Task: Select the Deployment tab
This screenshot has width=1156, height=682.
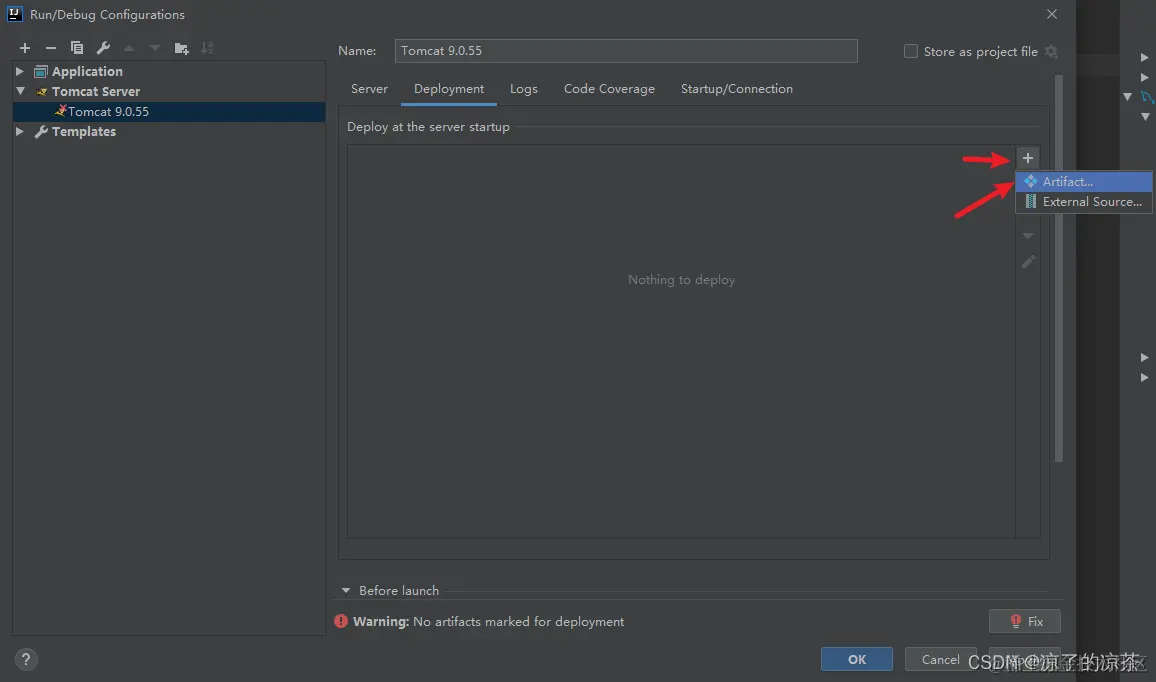Action: 449,88
